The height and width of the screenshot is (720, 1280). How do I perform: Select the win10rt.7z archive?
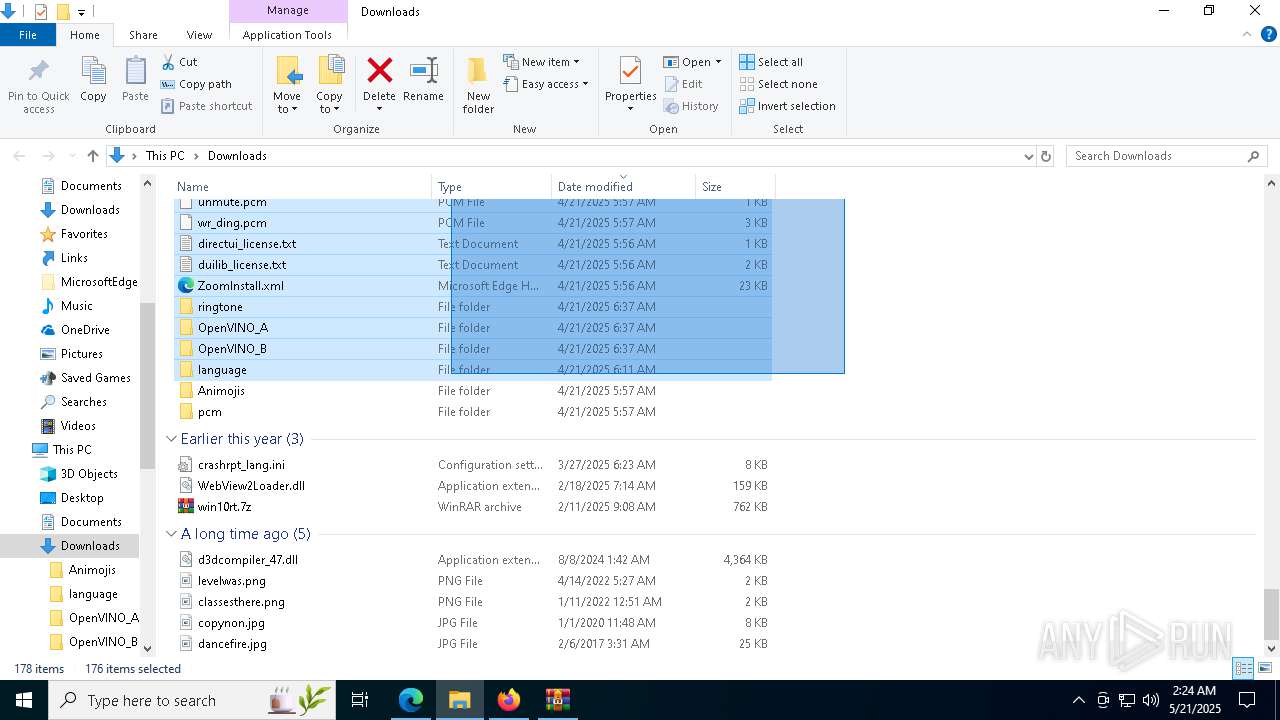473,507
